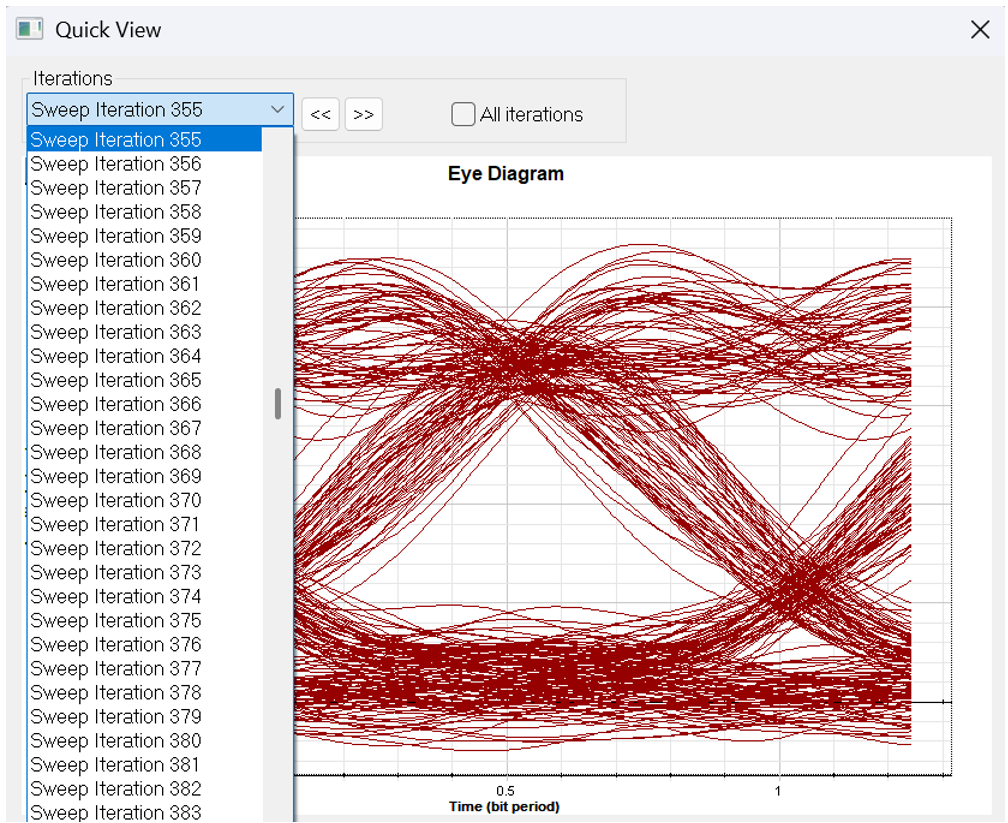Viewport: 1008px width, 823px height.
Task: Choose Sweep Iteration 371 entry
Action: click(x=116, y=524)
